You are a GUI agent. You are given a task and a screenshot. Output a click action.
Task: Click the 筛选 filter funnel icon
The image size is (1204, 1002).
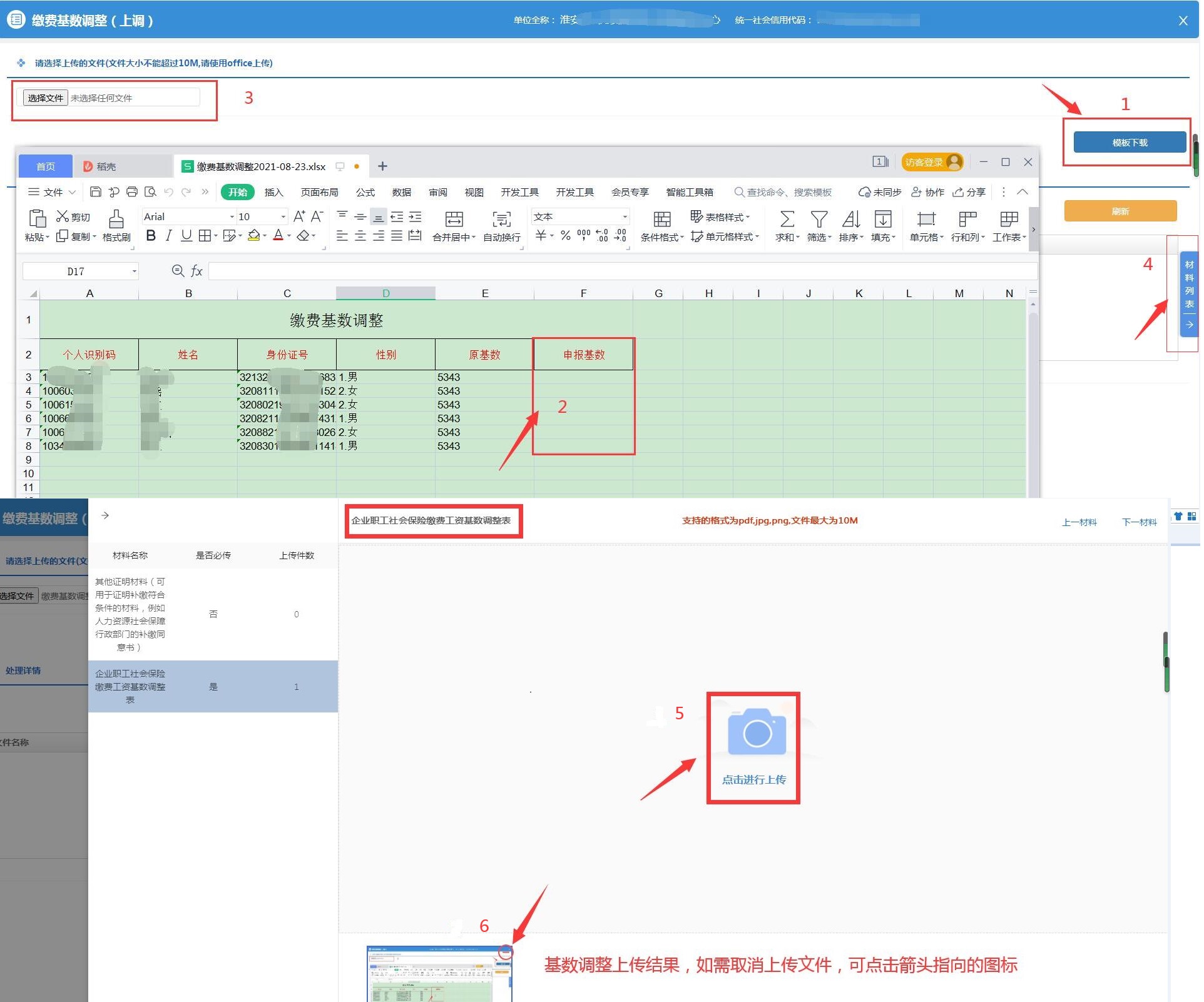pyautogui.click(x=819, y=220)
